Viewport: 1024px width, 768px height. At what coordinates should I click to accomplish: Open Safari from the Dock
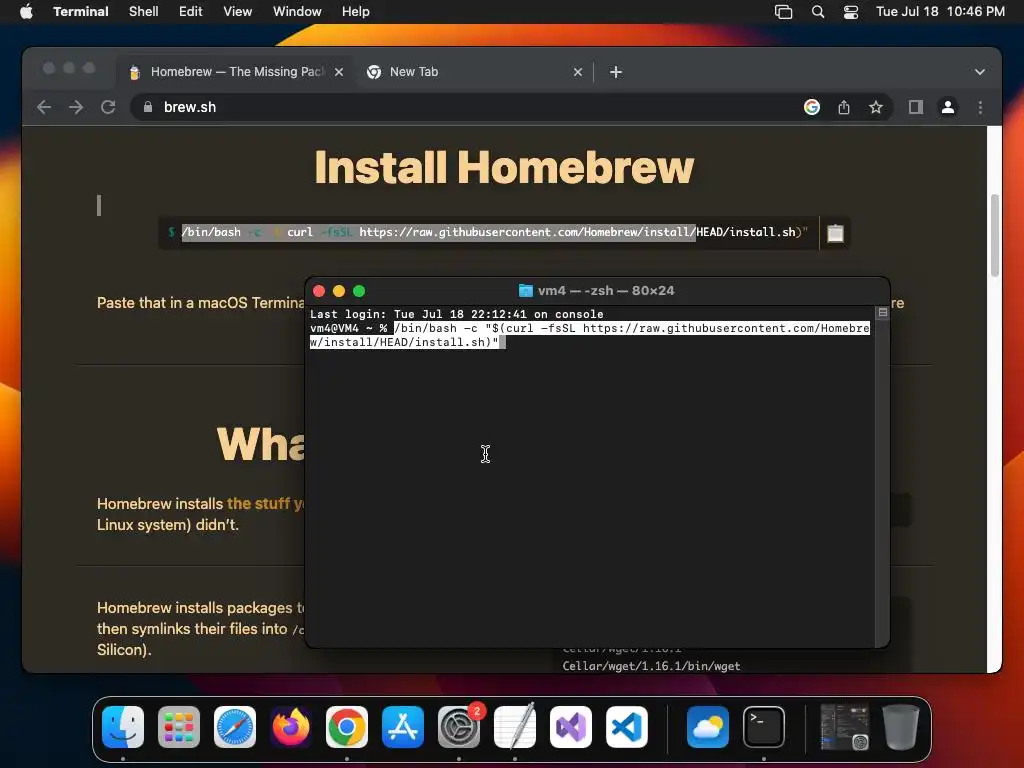click(235, 727)
